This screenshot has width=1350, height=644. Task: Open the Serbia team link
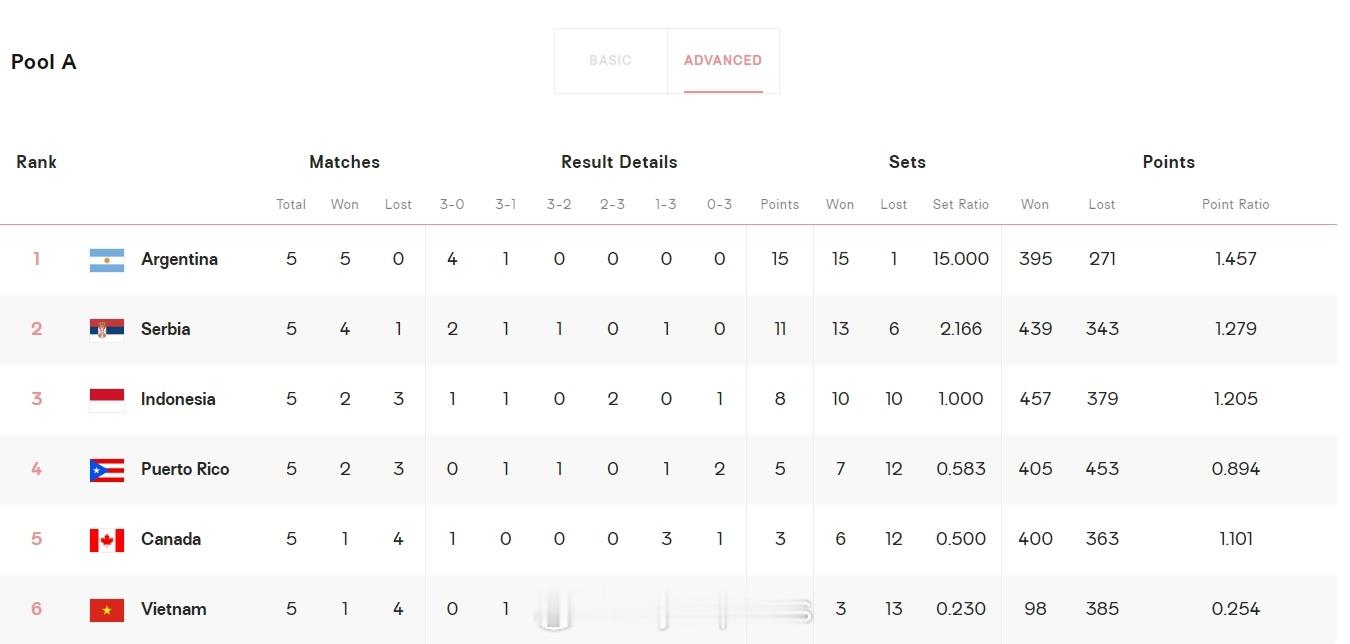165,329
